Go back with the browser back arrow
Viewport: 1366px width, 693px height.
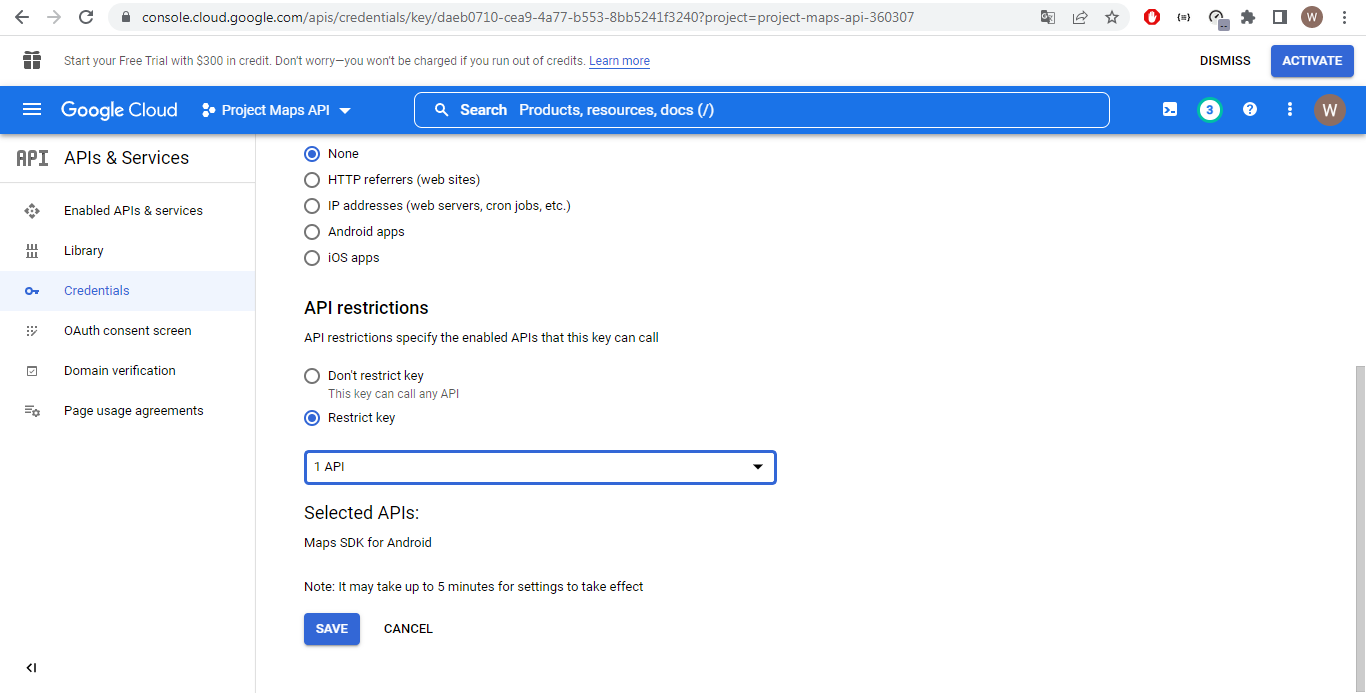(x=22, y=17)
